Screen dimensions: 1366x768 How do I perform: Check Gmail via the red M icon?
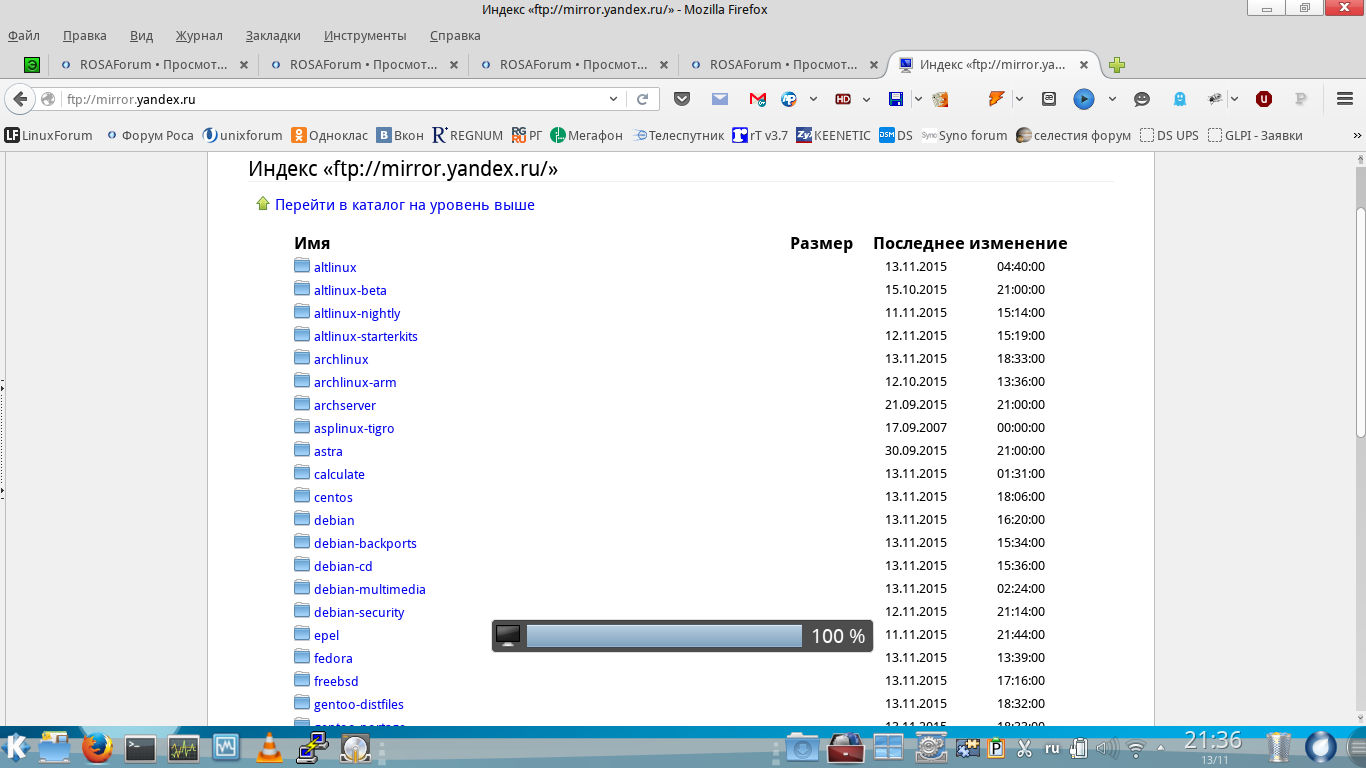tap(758, 99)
